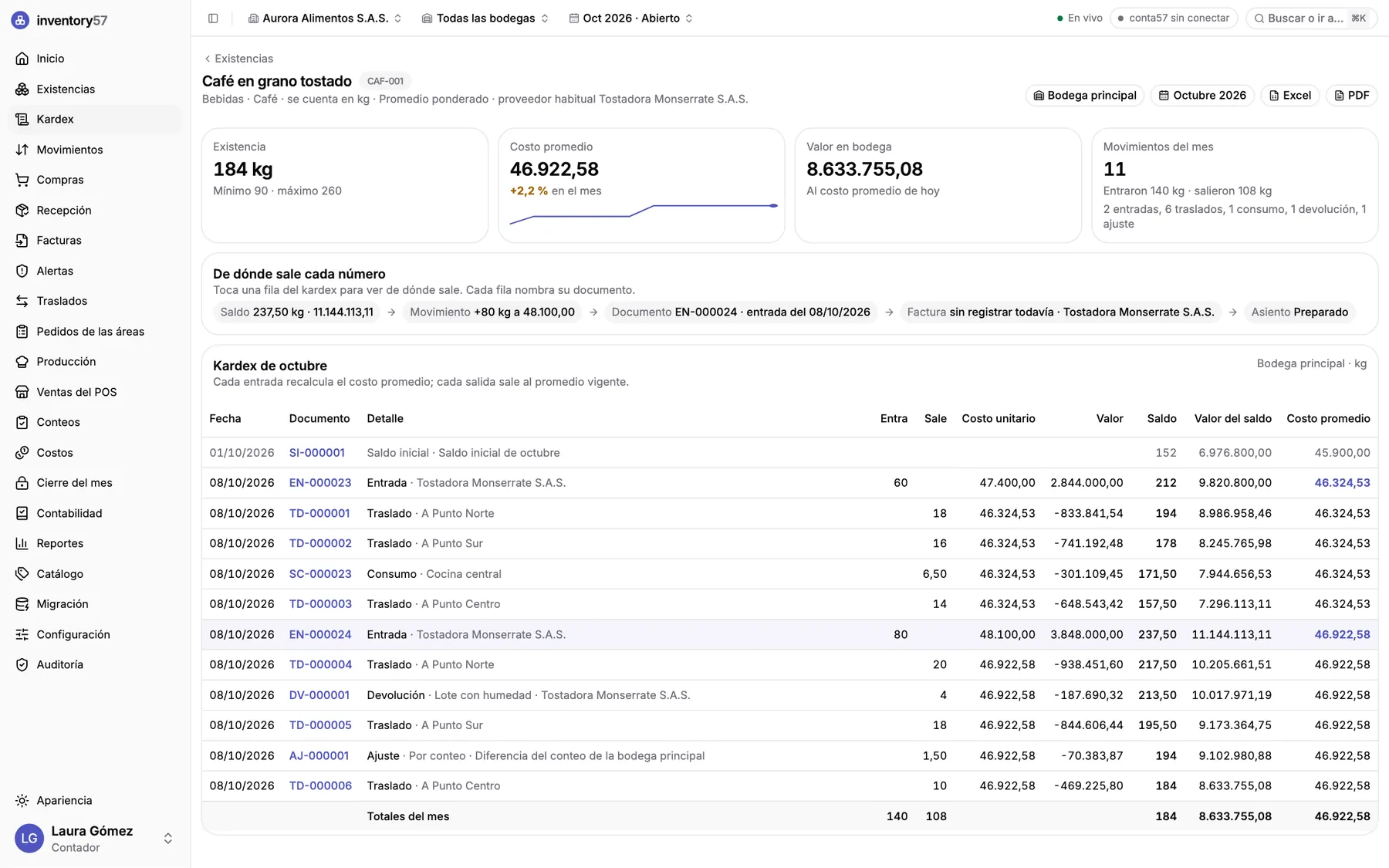Image resolution: width=1389 pixels, height=868 pixels.
Task: Open the Ventas del POS store icon
Action: [22, 392]
